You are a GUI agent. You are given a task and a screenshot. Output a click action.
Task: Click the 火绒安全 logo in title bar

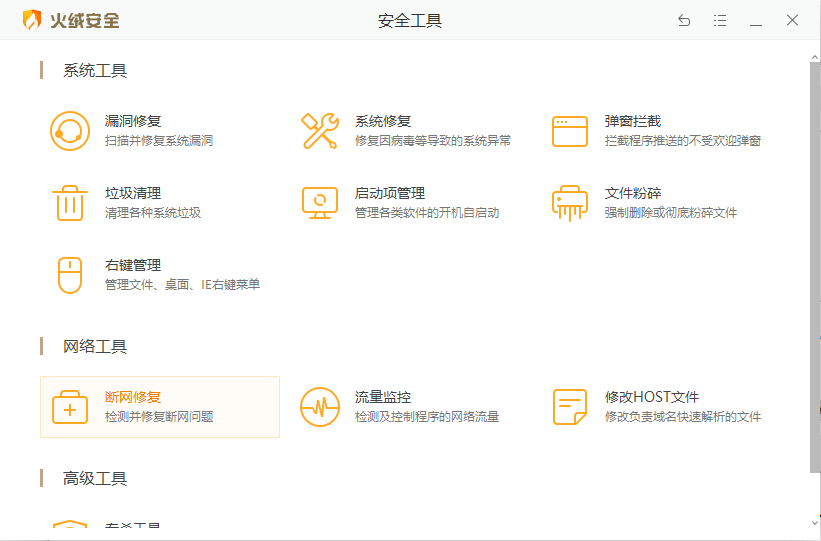pyautogui.click(x=71, y=21)
